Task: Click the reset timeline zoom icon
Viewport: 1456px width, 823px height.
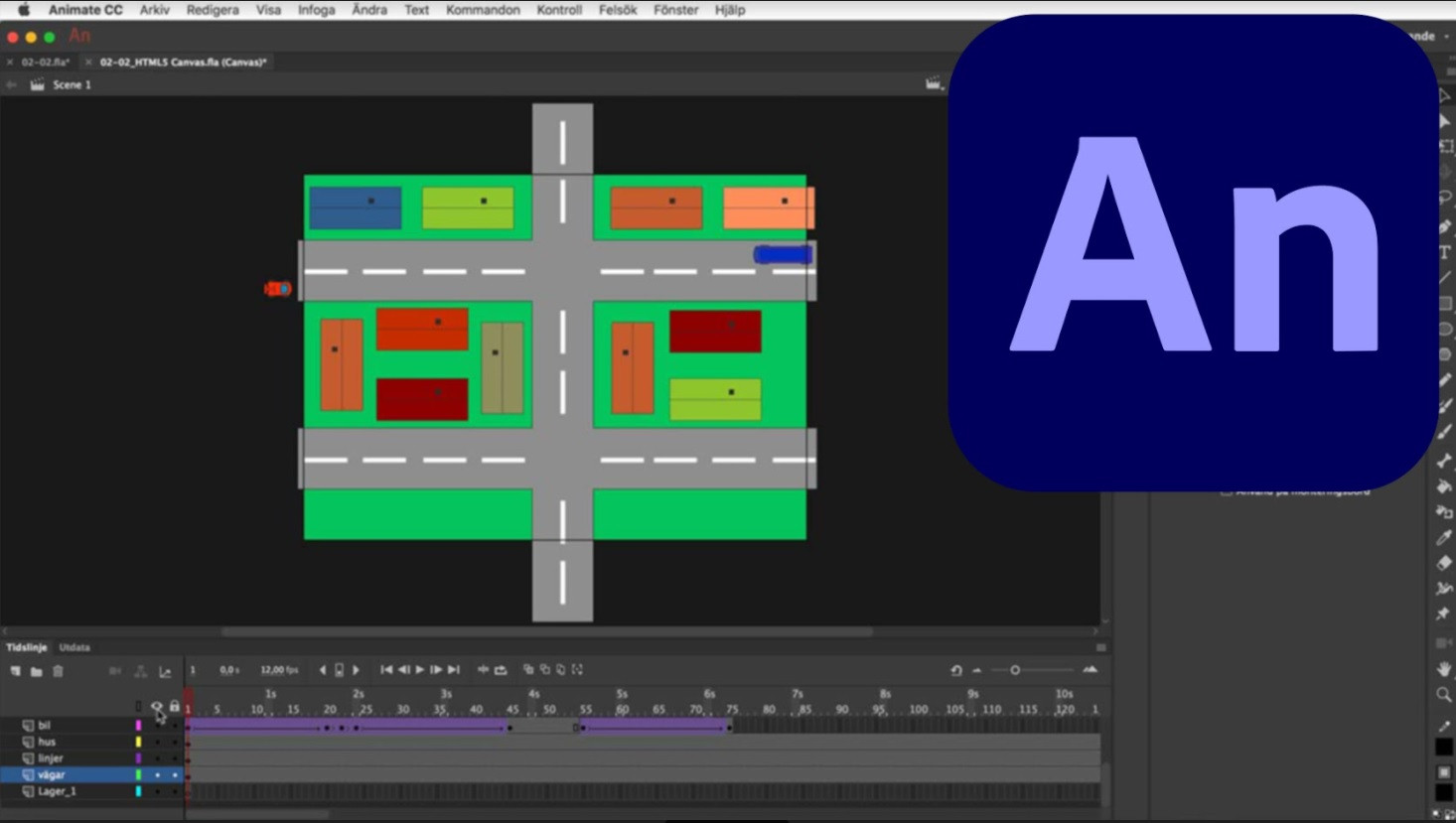Action: coord(956,670)
